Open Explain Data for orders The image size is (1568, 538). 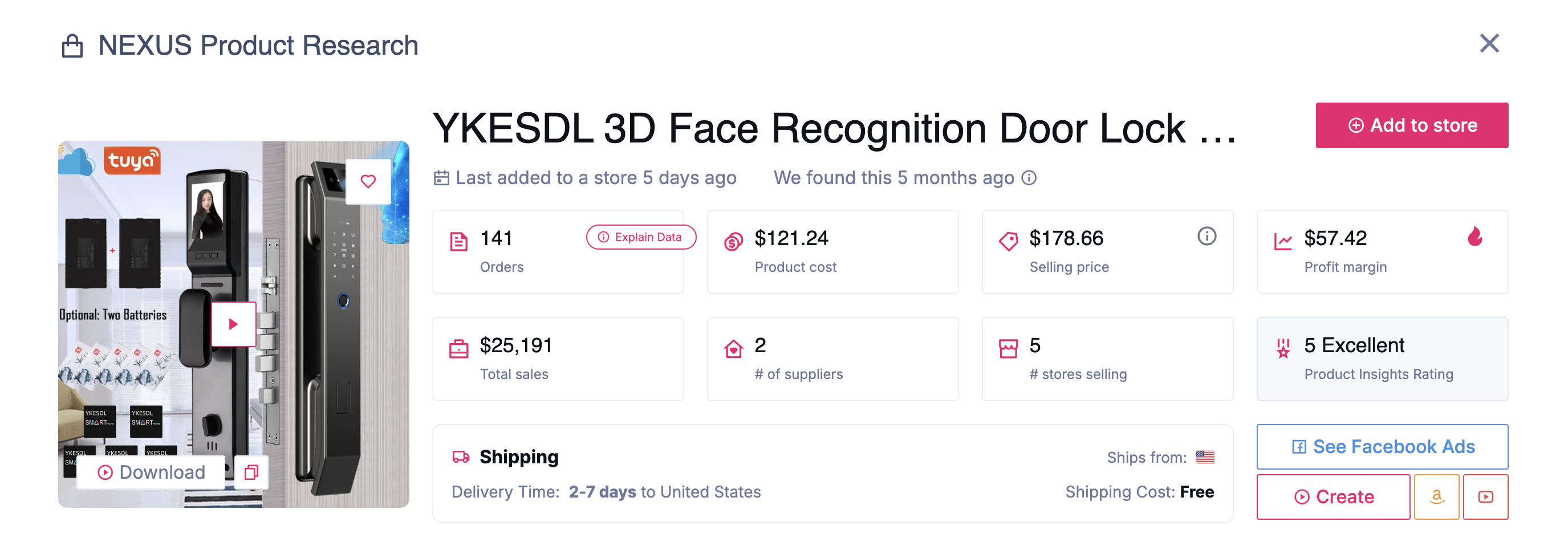(x=641, y=237)
